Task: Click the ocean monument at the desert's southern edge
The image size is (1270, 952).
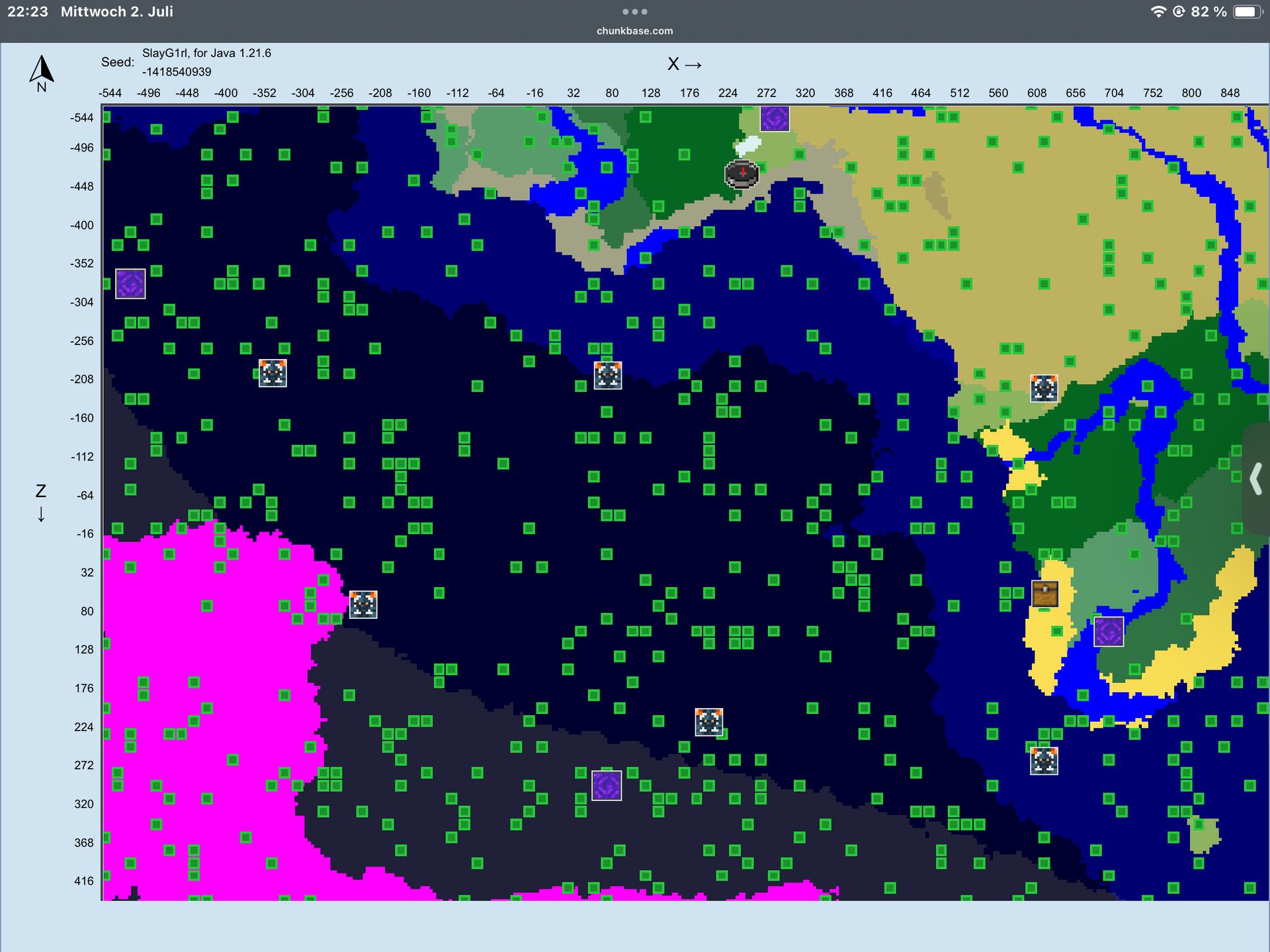Action: tap(1044, 388)
